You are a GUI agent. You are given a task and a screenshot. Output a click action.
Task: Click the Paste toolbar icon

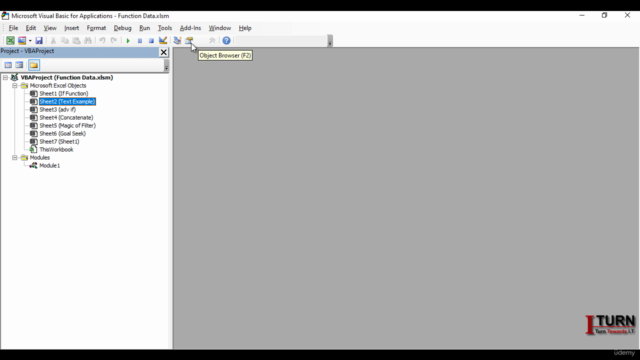click(76, 40)
